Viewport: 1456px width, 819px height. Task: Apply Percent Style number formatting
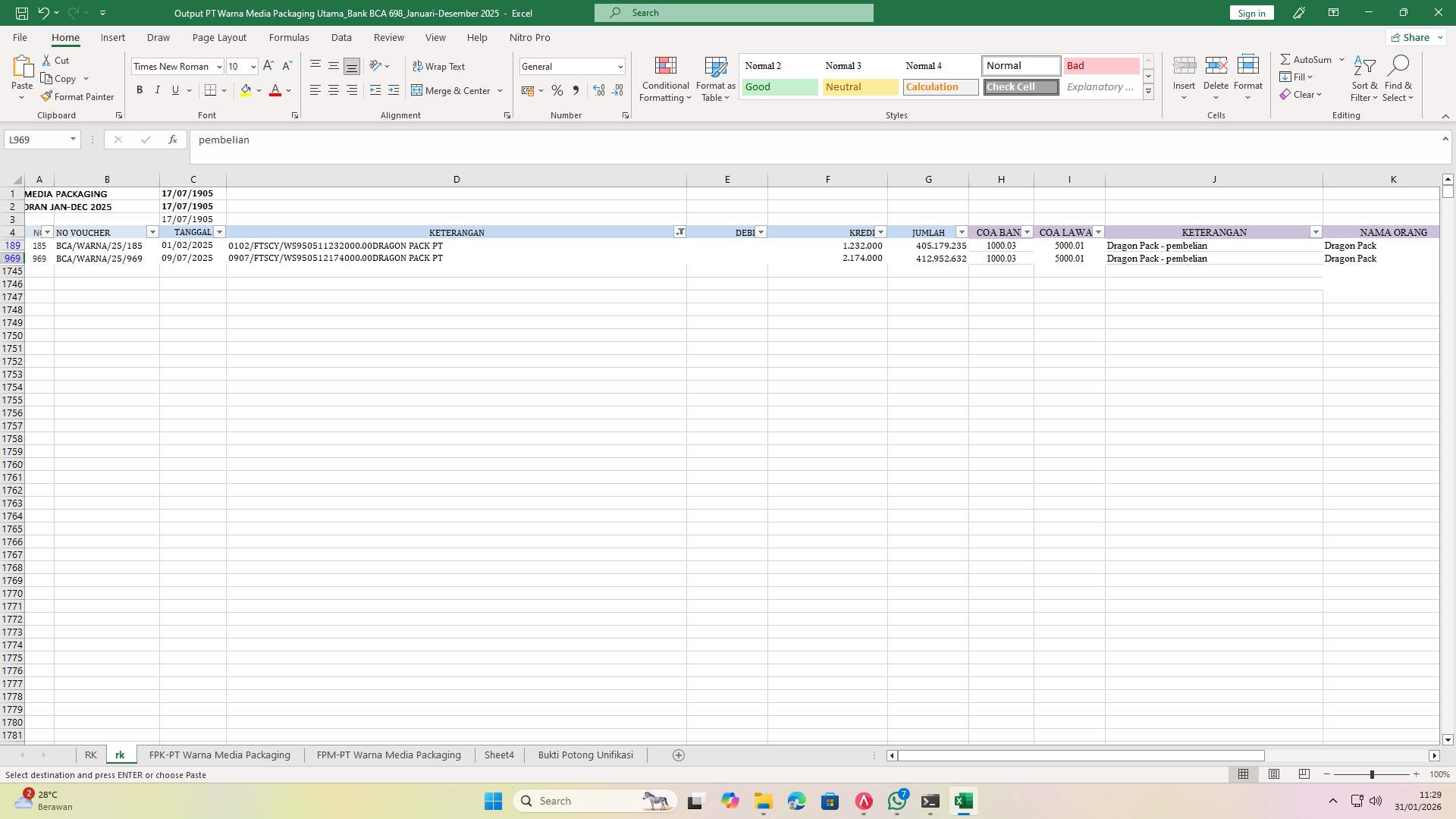557,90
